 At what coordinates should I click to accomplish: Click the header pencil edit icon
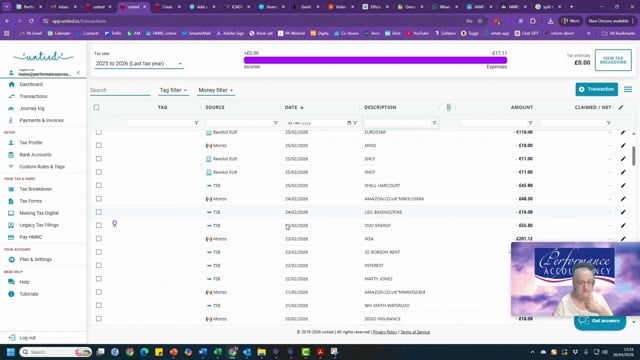(x=621, y=107)
